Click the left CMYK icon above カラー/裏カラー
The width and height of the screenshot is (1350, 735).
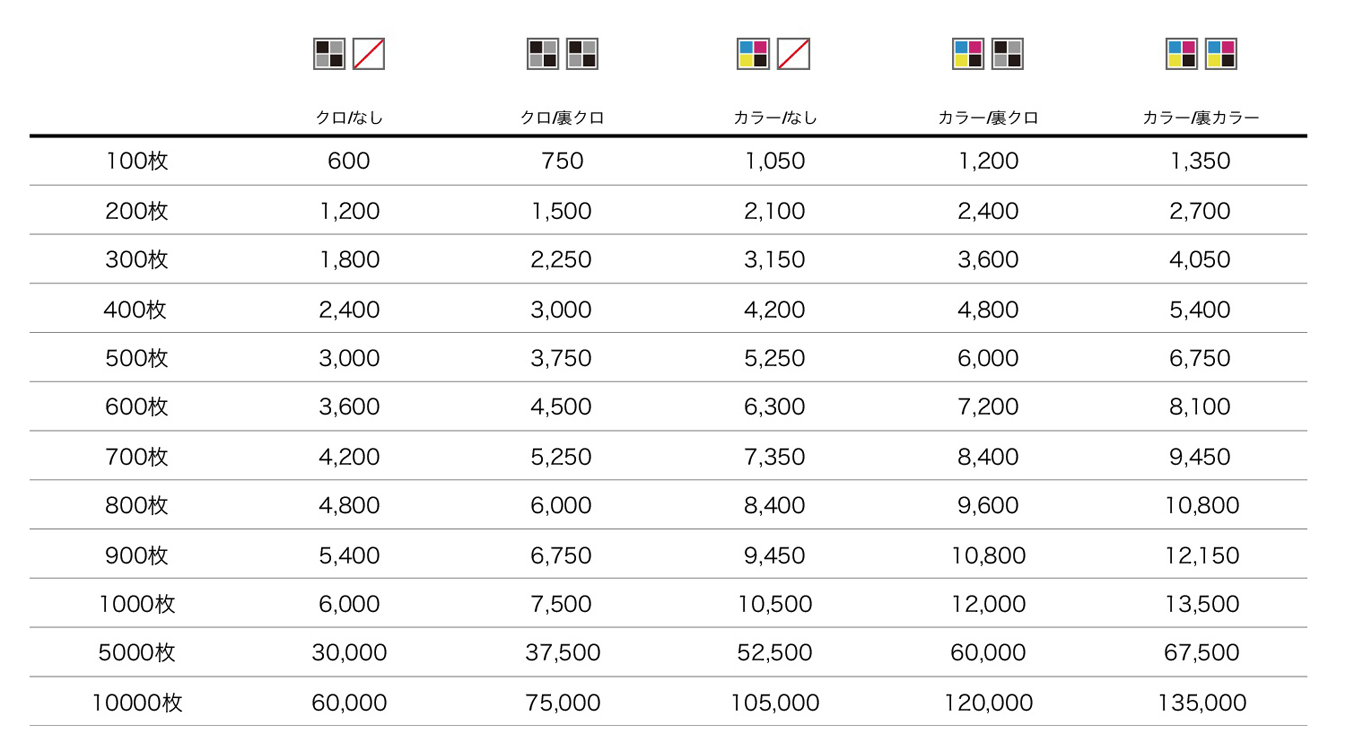point(1181,54)
